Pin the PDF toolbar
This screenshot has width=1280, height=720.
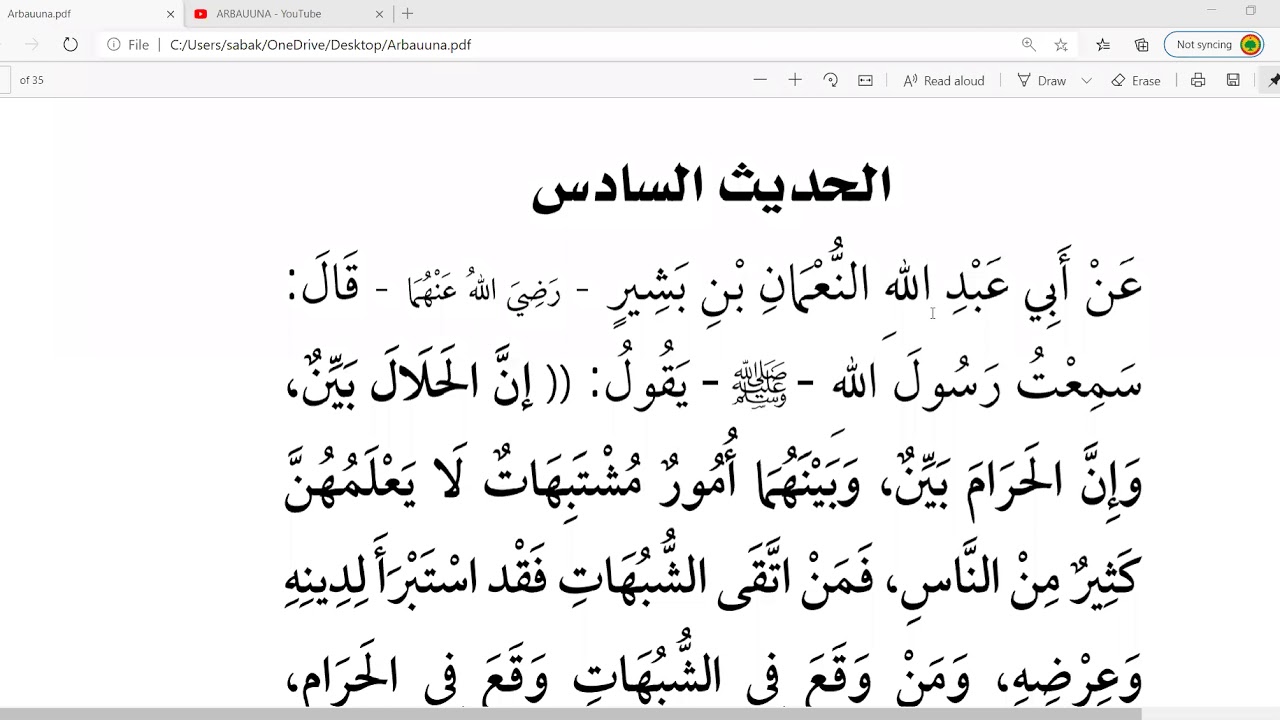1273,80
